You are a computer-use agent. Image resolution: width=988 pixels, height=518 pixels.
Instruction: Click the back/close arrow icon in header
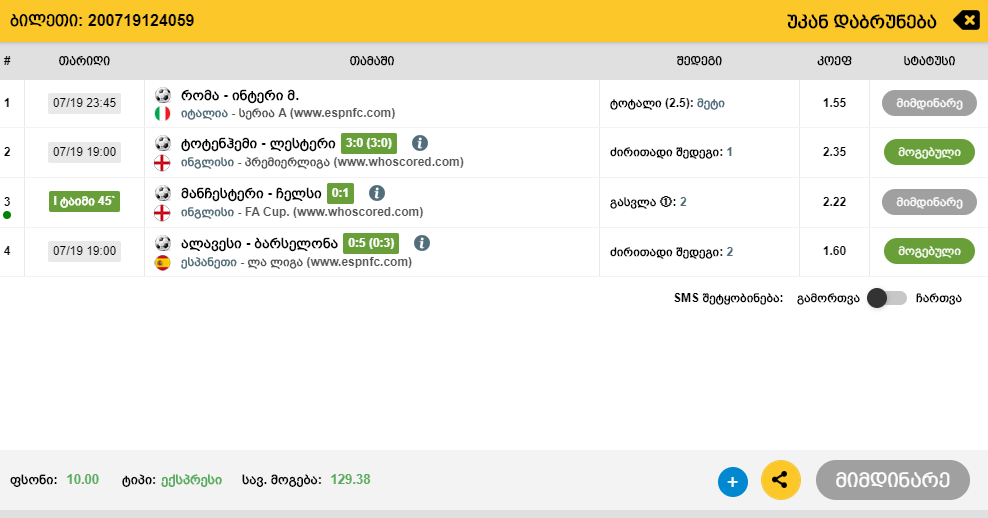(x=965, y=21)
